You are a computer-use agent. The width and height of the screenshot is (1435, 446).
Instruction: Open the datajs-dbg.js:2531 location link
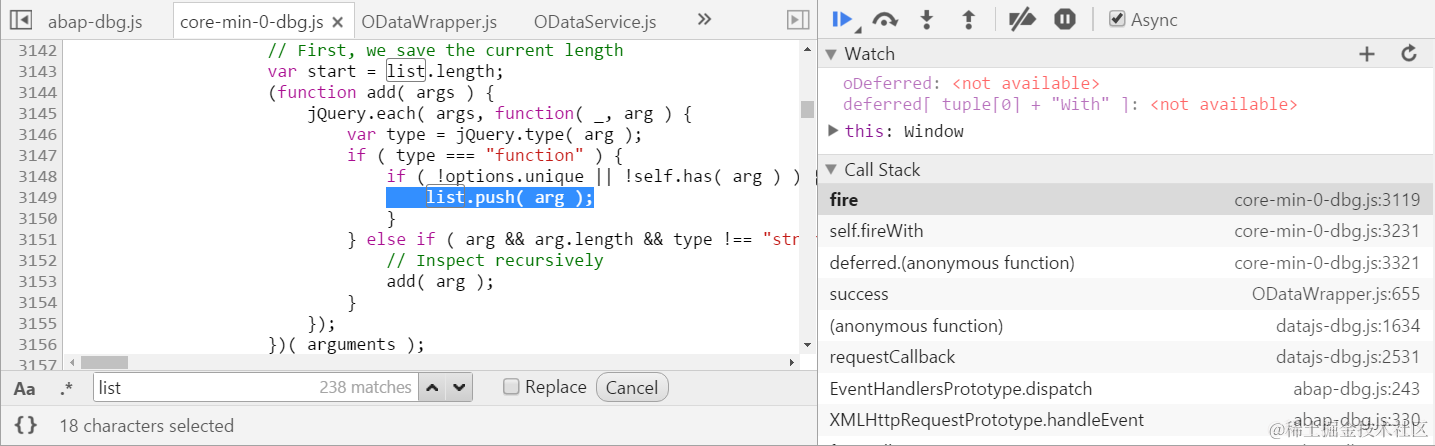point(1348,357)
